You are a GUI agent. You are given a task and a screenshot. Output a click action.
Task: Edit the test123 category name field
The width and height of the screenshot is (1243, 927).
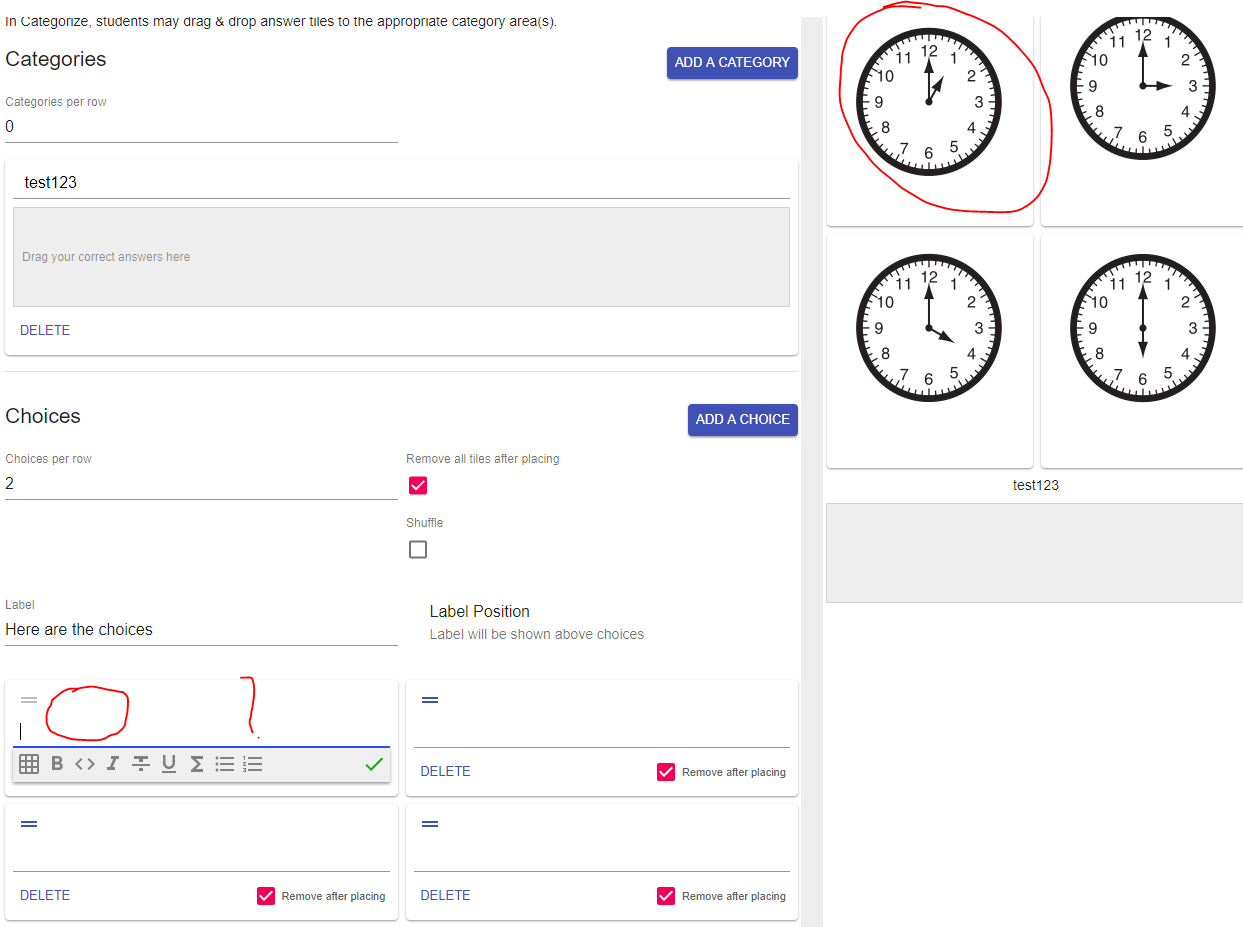pos(401,183)
